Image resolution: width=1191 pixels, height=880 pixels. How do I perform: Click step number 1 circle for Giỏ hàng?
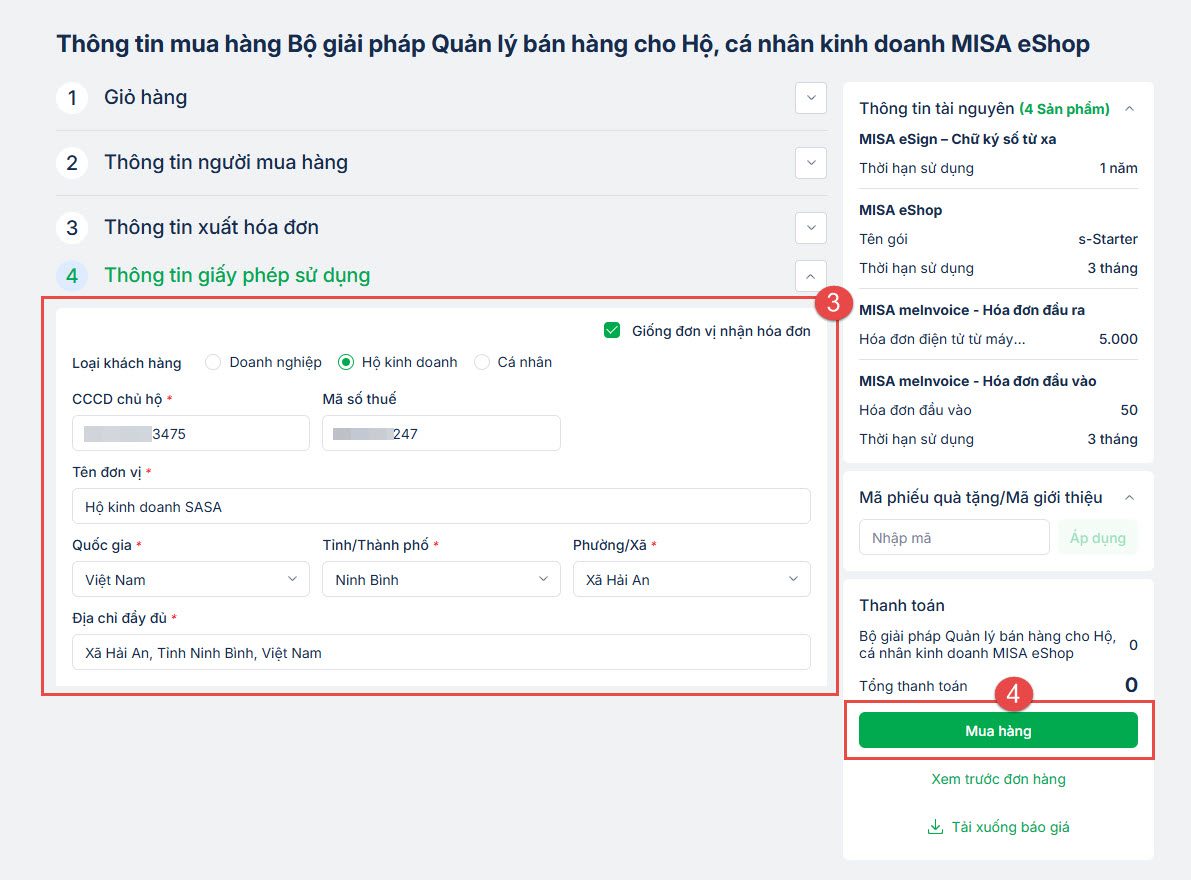[x=72, y=98]
